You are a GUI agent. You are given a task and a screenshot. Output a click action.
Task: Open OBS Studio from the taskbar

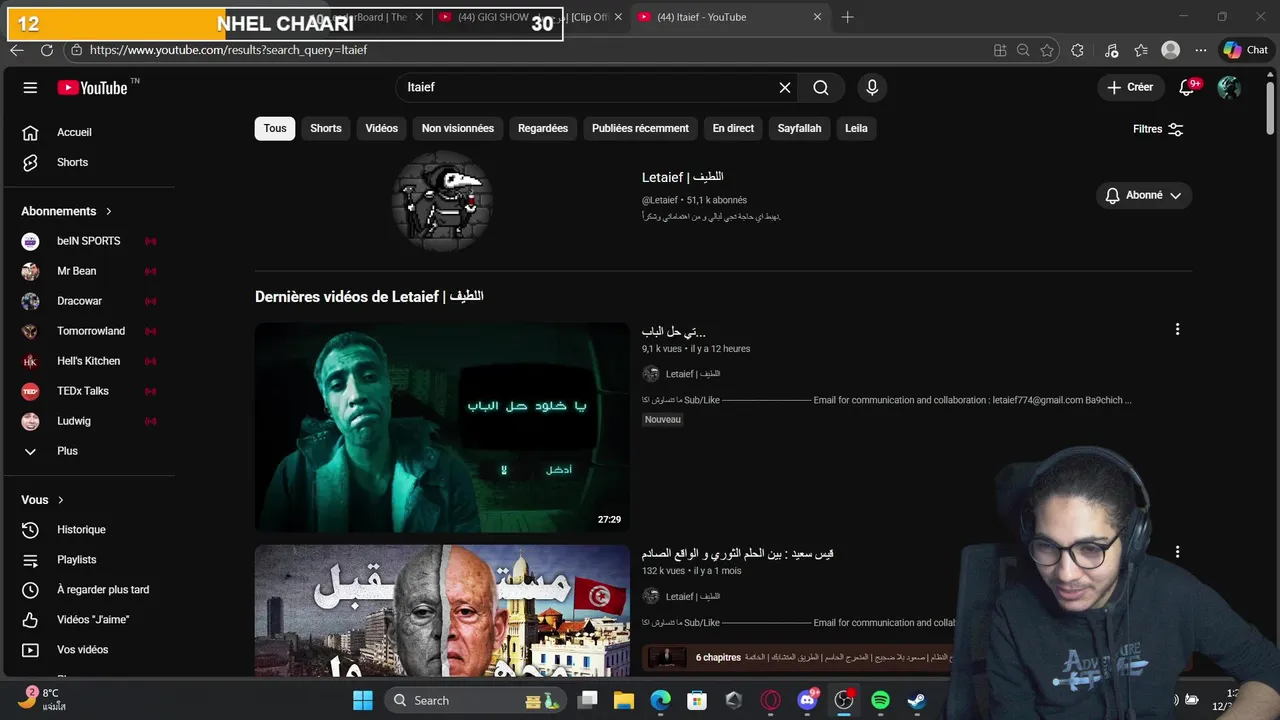844,700
